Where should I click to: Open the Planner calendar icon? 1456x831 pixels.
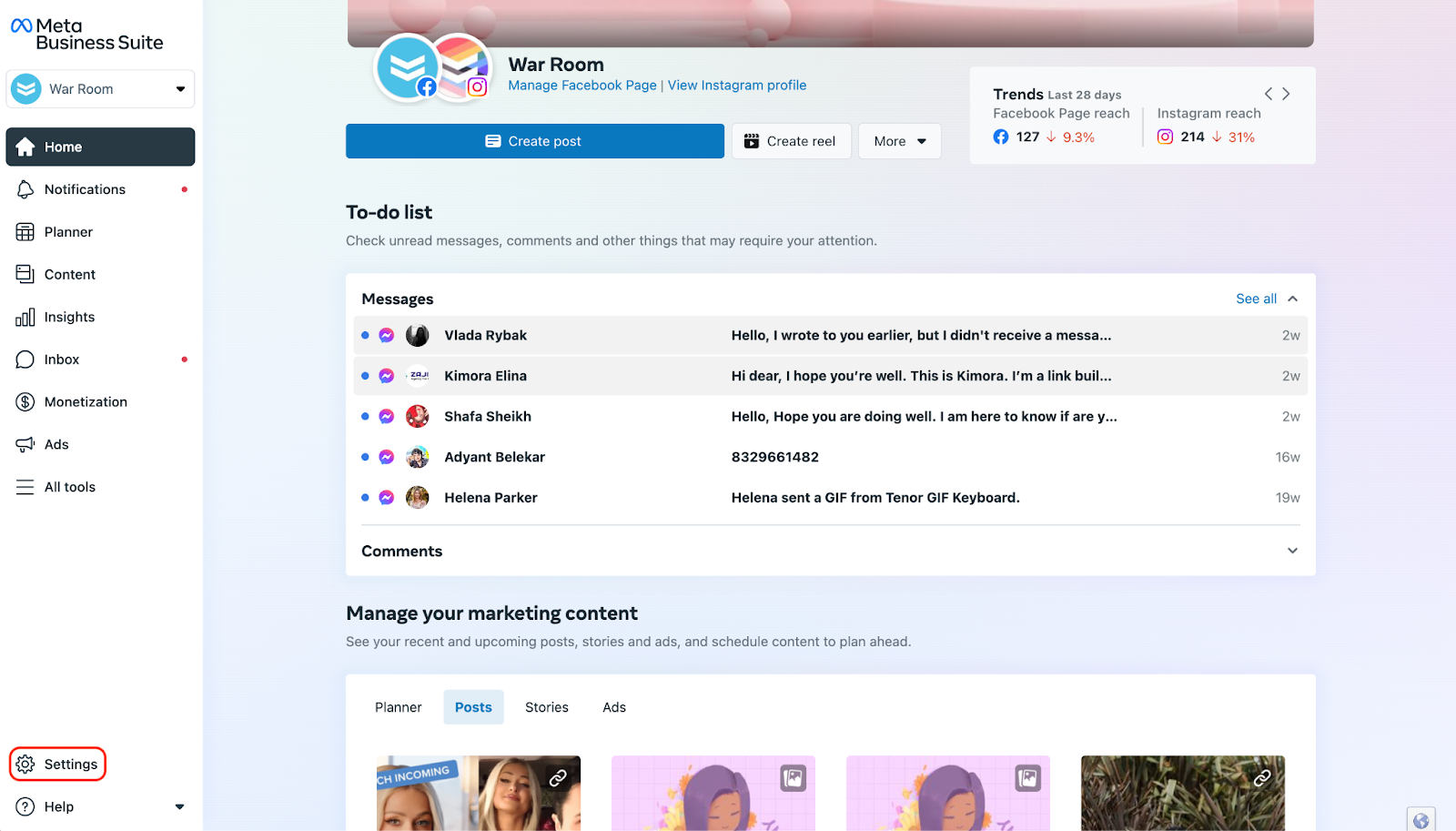coord(25,232)
